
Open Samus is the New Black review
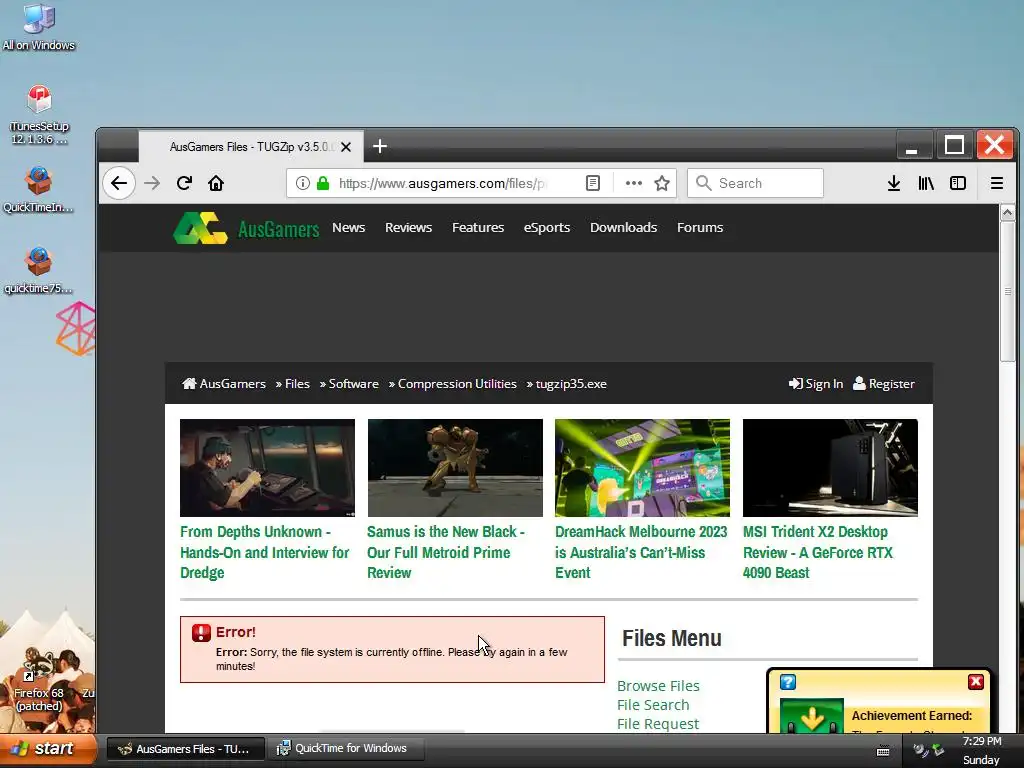pyautogui.click(x=445, y=552)
